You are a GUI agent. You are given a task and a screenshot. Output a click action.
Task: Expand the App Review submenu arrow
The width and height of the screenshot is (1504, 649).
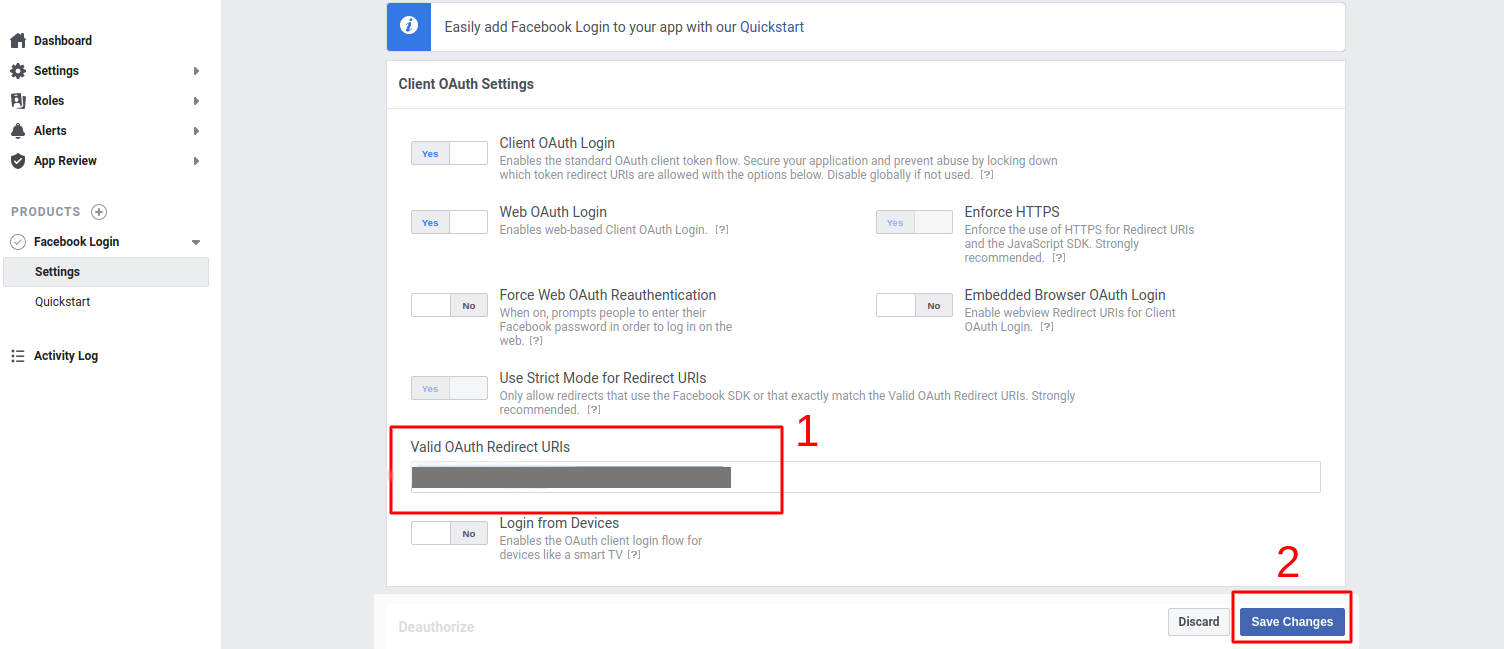coord(196,161)
